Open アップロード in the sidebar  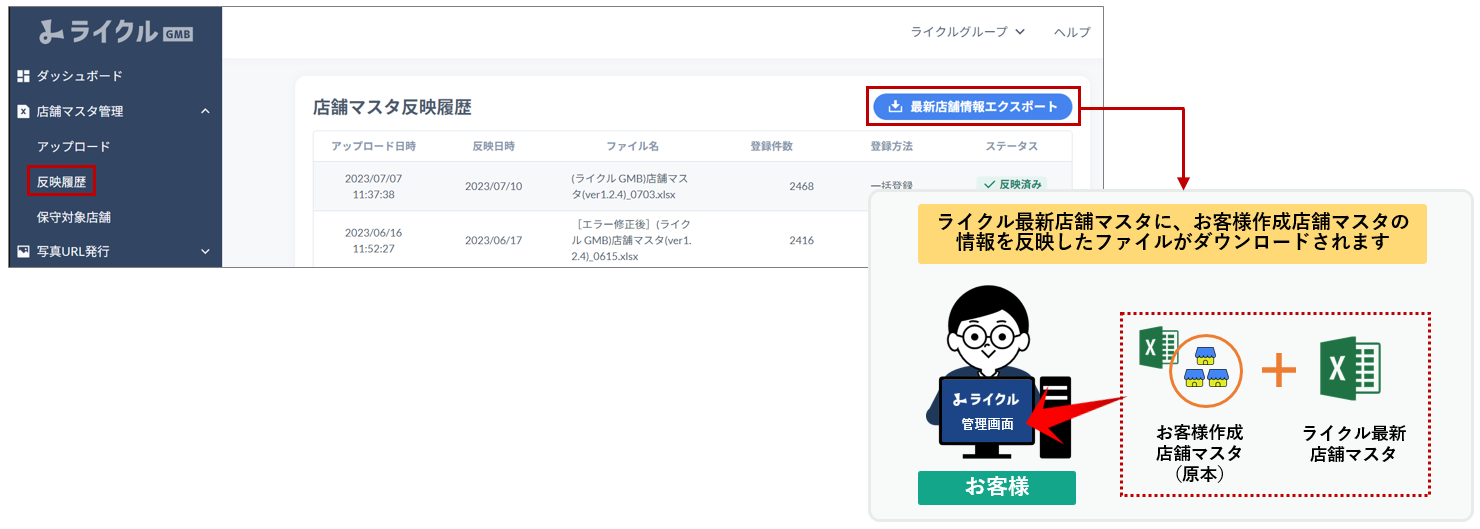point(73,147)
